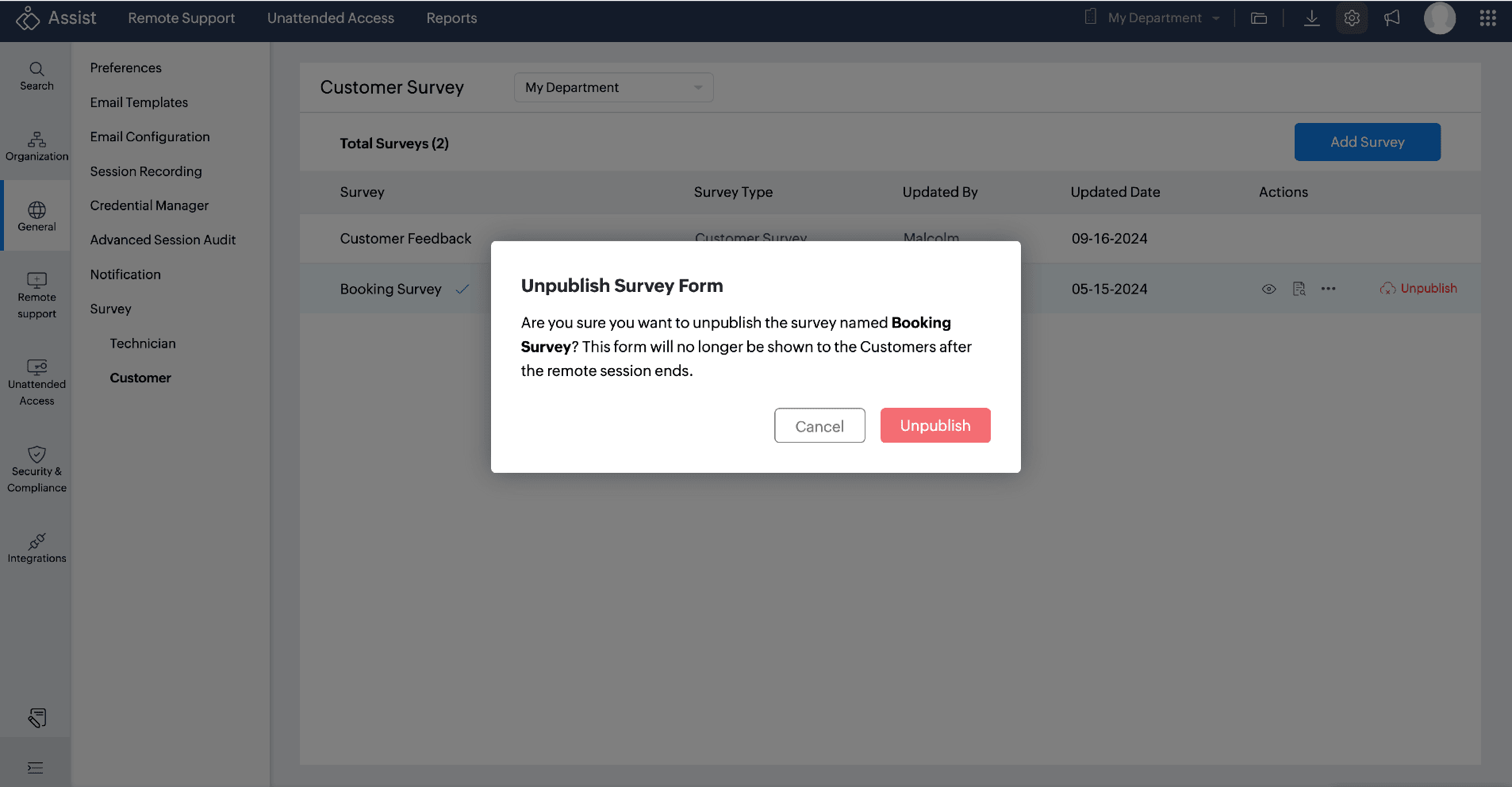Click the Zoho Assist logo icon
Screen dimensions: 1512x787
[x=28, y=18]
